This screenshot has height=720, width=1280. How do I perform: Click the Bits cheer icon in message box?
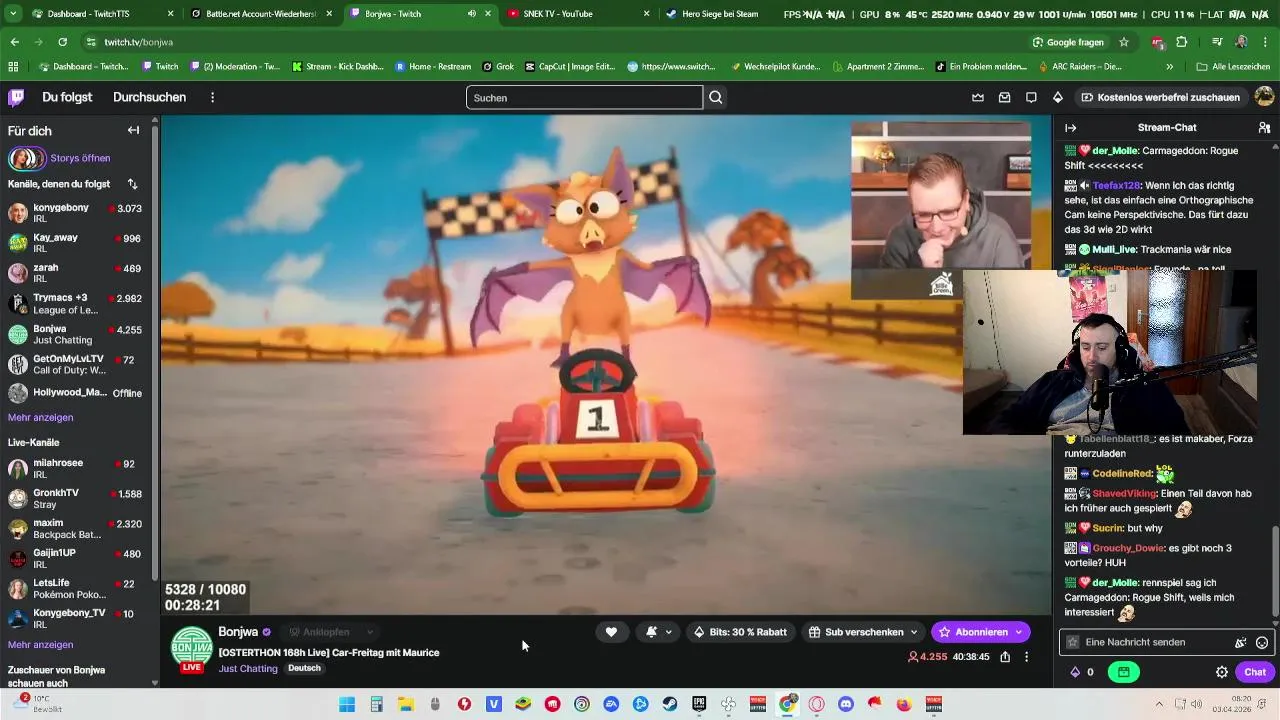click(1241, 642)
